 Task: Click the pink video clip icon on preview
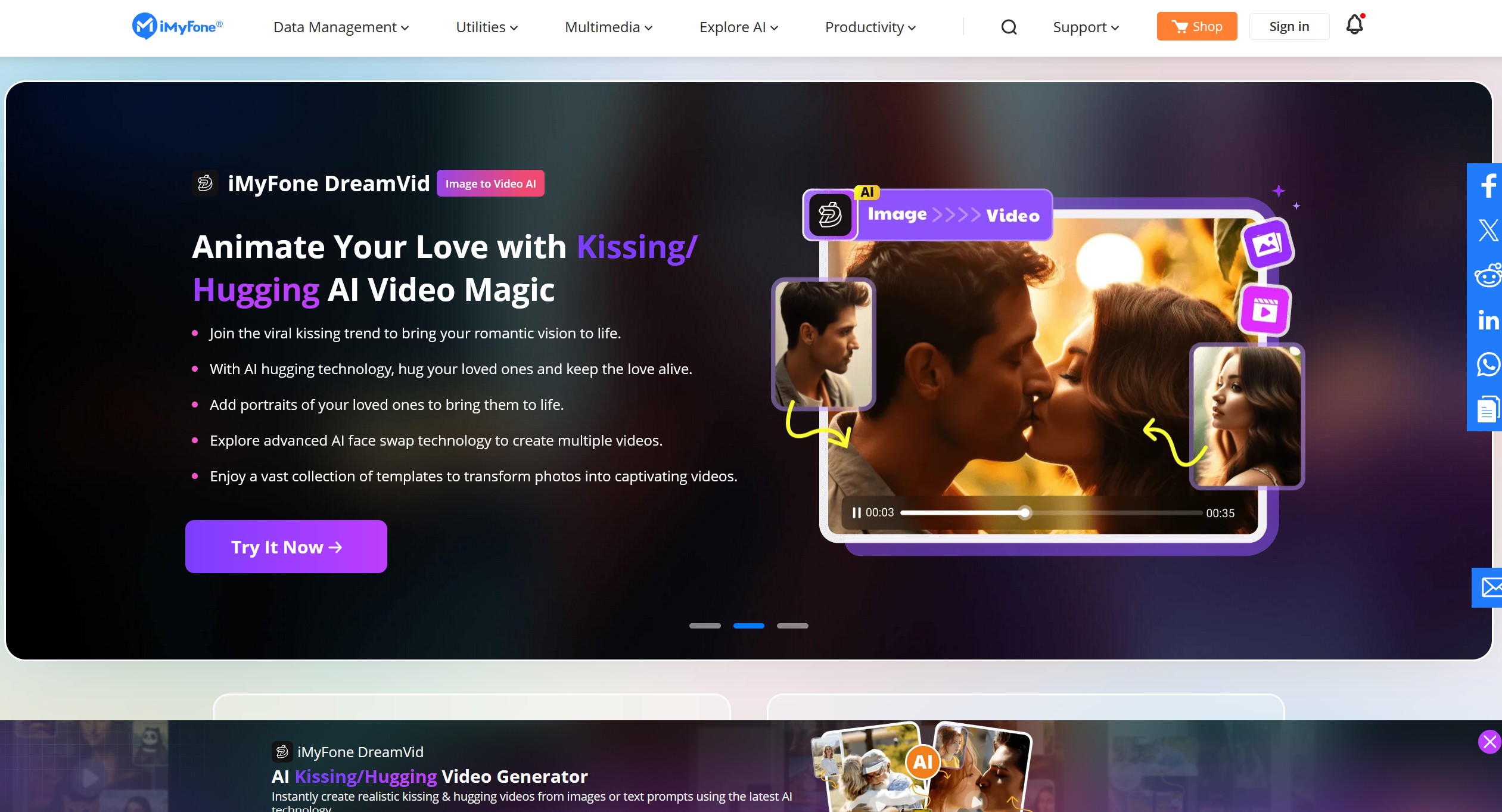(1265, 310)
